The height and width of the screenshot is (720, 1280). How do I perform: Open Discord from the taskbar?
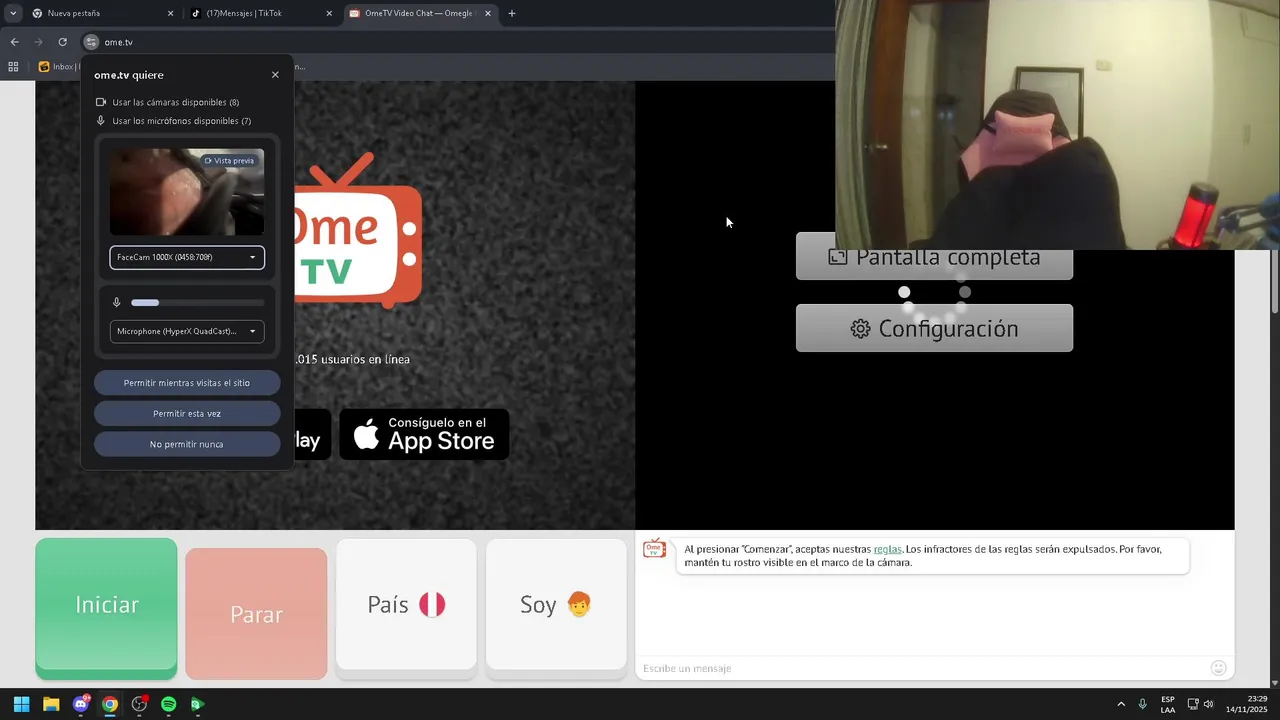[81, 704]
